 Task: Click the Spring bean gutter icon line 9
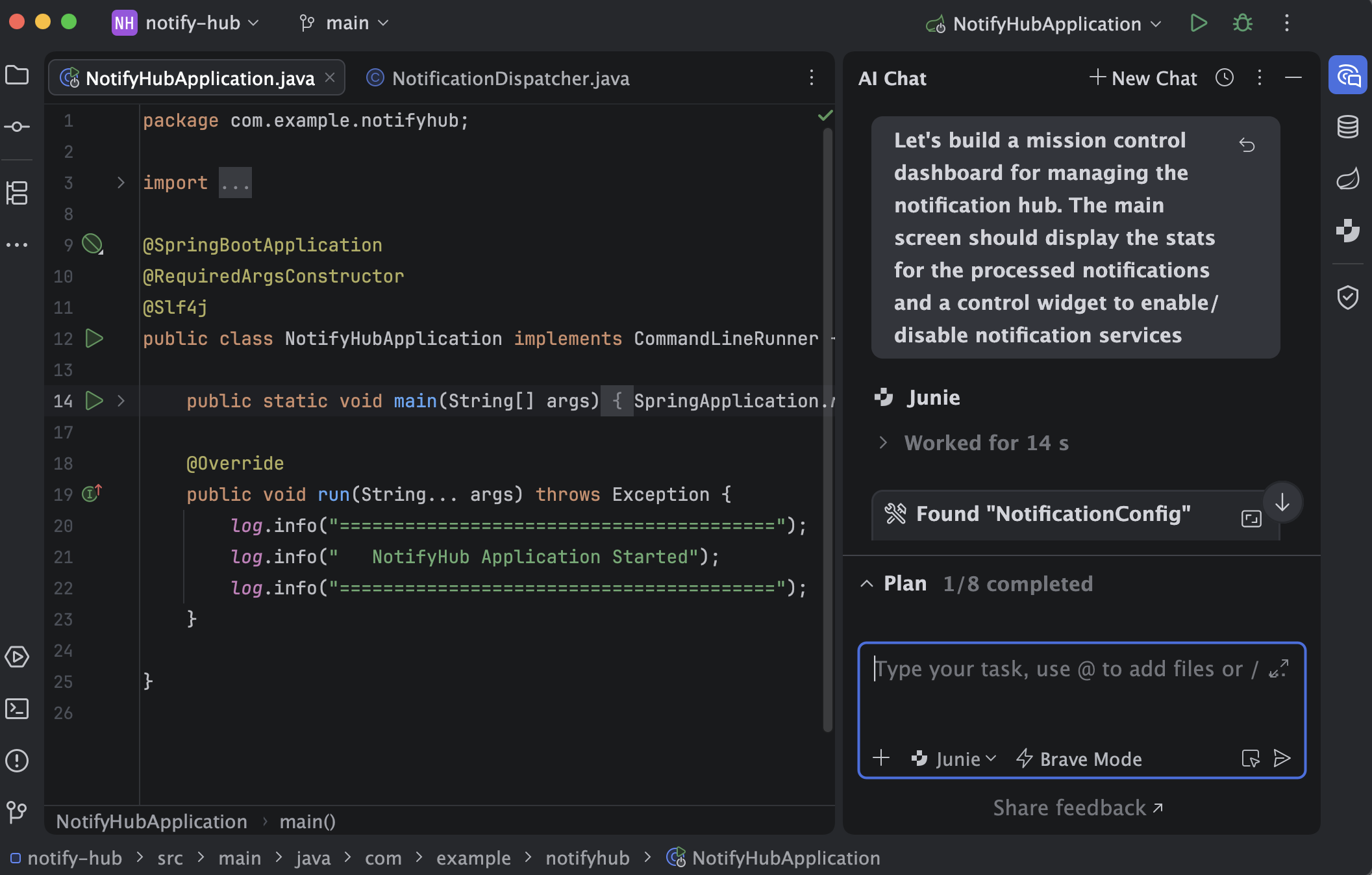[x=92, y=244]
